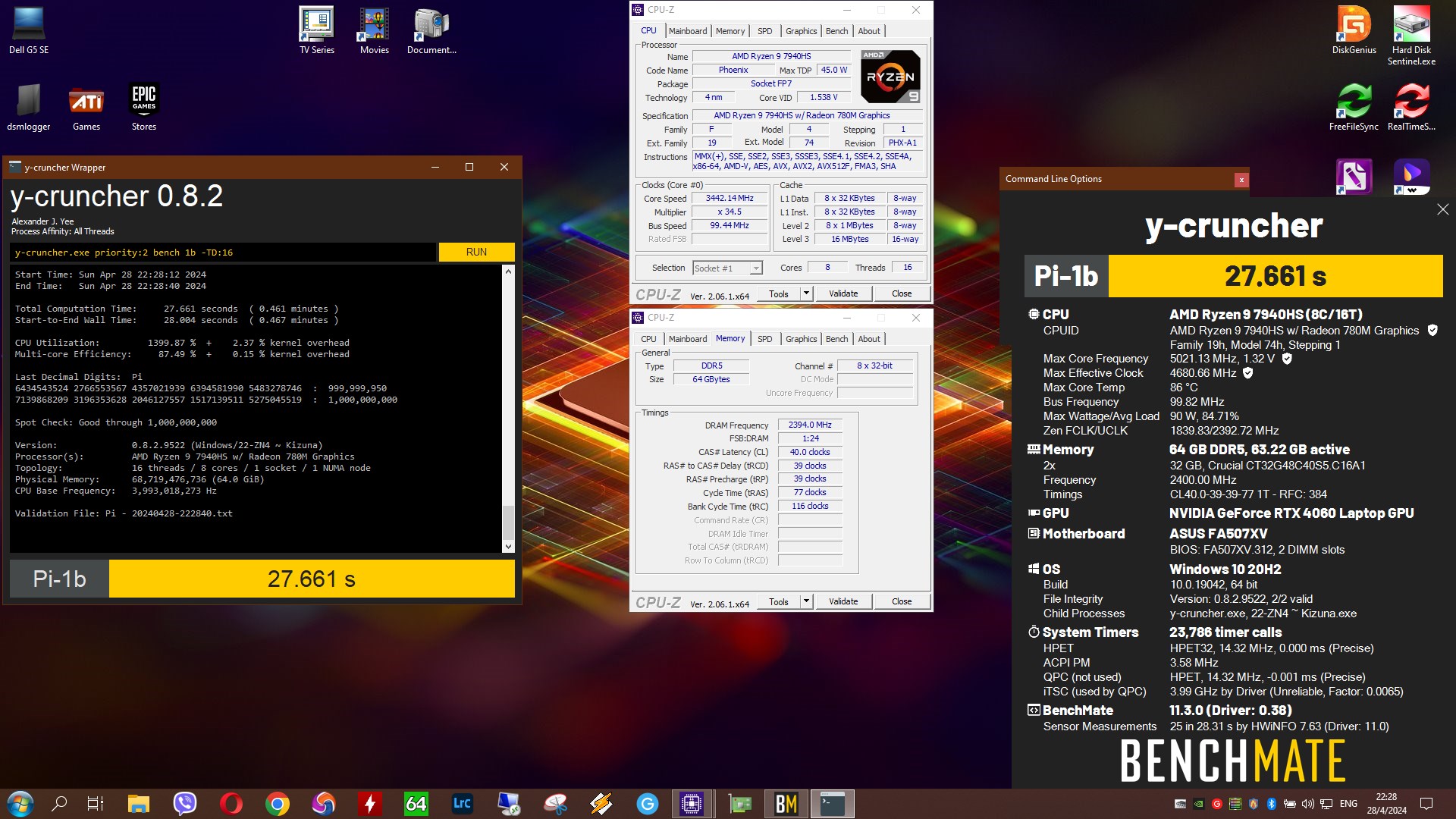Open Dell G5 SE desktop icon
This screenshot has width=1456, height=819.
point(29,31)
